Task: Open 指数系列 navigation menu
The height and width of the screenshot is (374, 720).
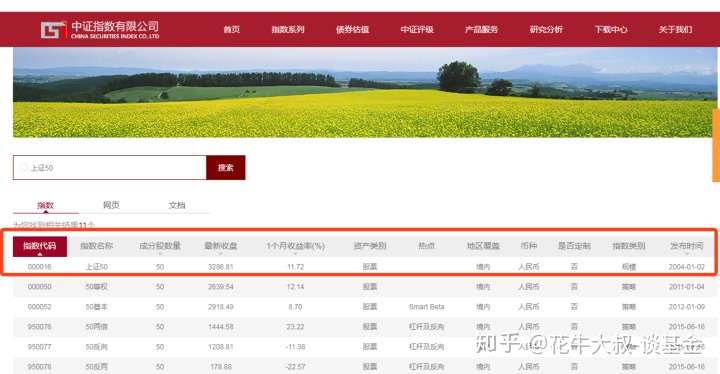Action: pyautogui.click(x=288, y=29)
